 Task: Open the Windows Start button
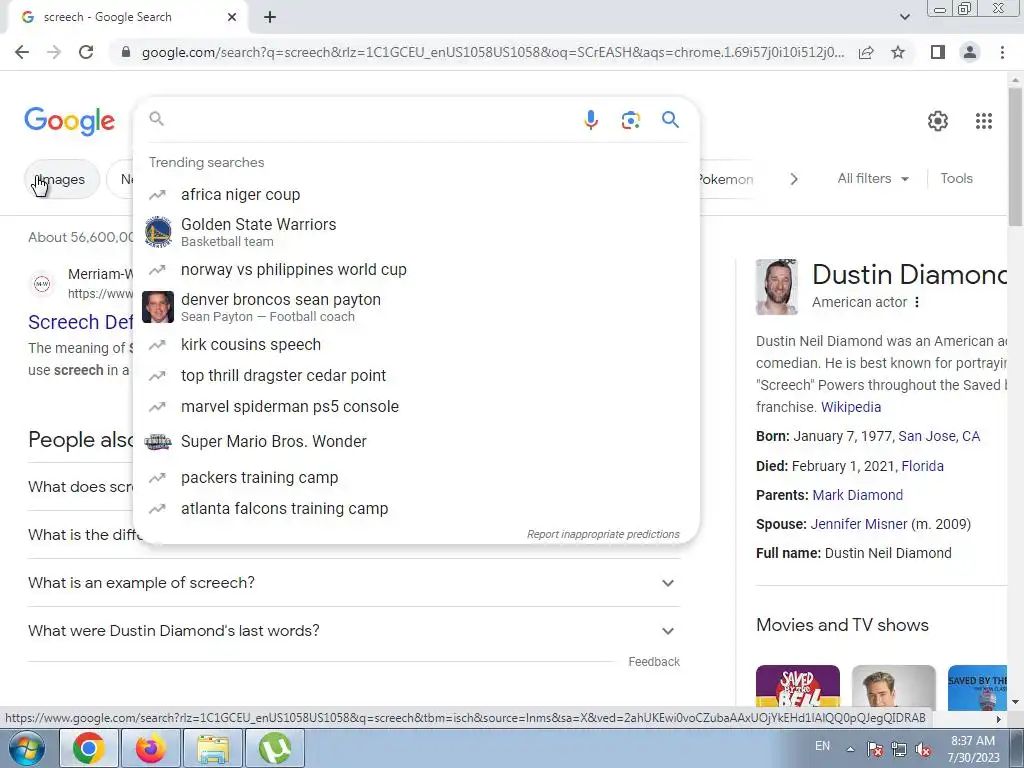[27, 748]
